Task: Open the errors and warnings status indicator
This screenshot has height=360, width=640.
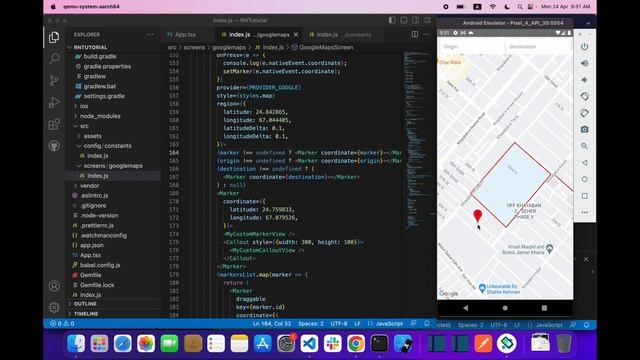Action: coord(62,324)
